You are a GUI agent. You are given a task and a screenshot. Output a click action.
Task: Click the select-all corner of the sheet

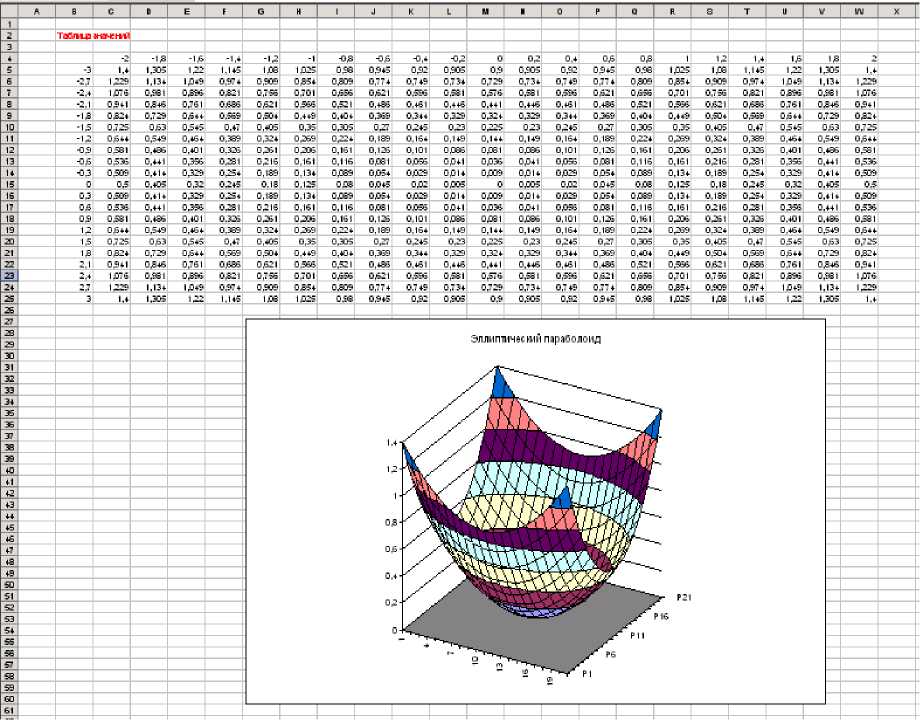pos(8,11)
